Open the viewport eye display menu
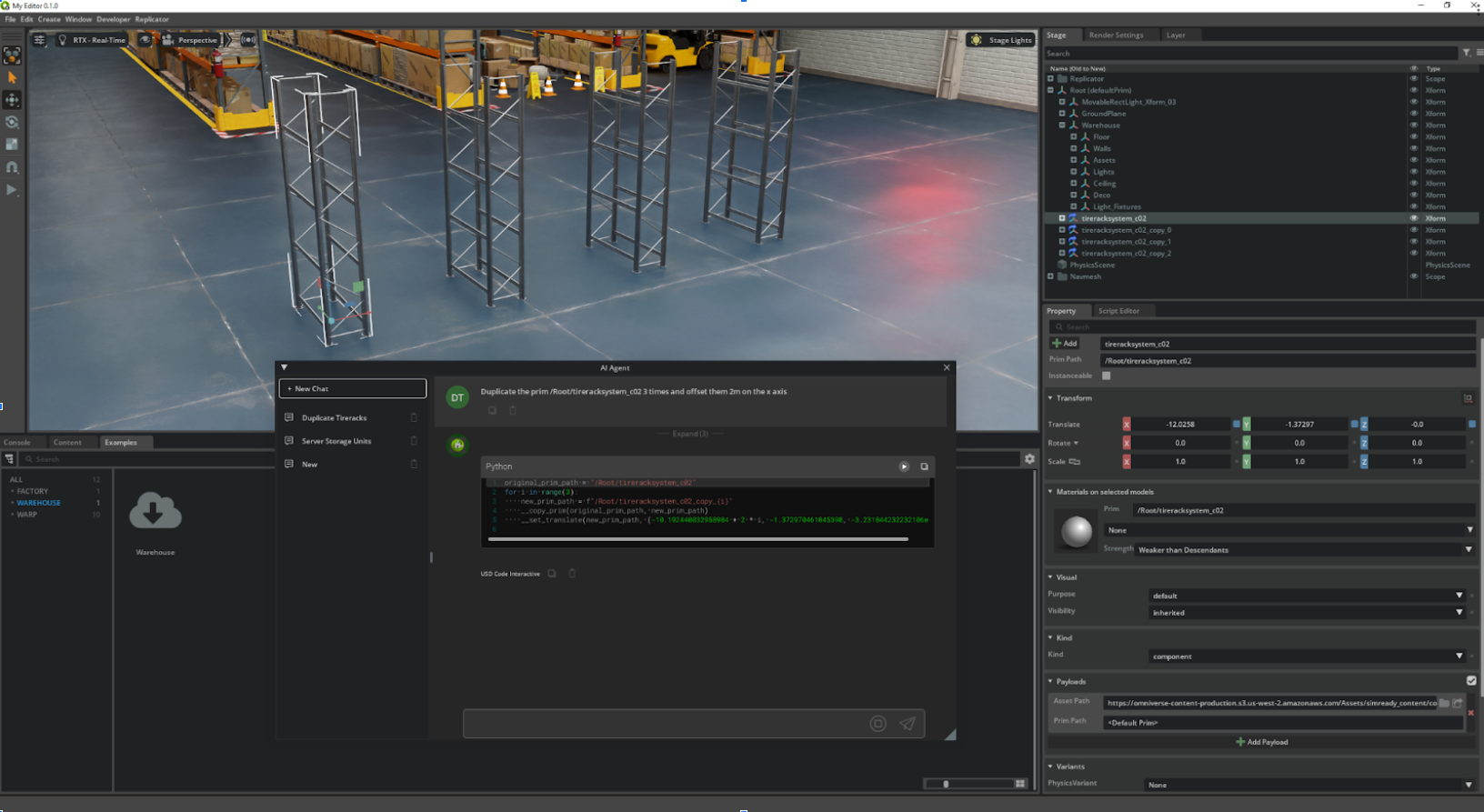Screen dimensions: 1484x812 click(x=145, y=40)
